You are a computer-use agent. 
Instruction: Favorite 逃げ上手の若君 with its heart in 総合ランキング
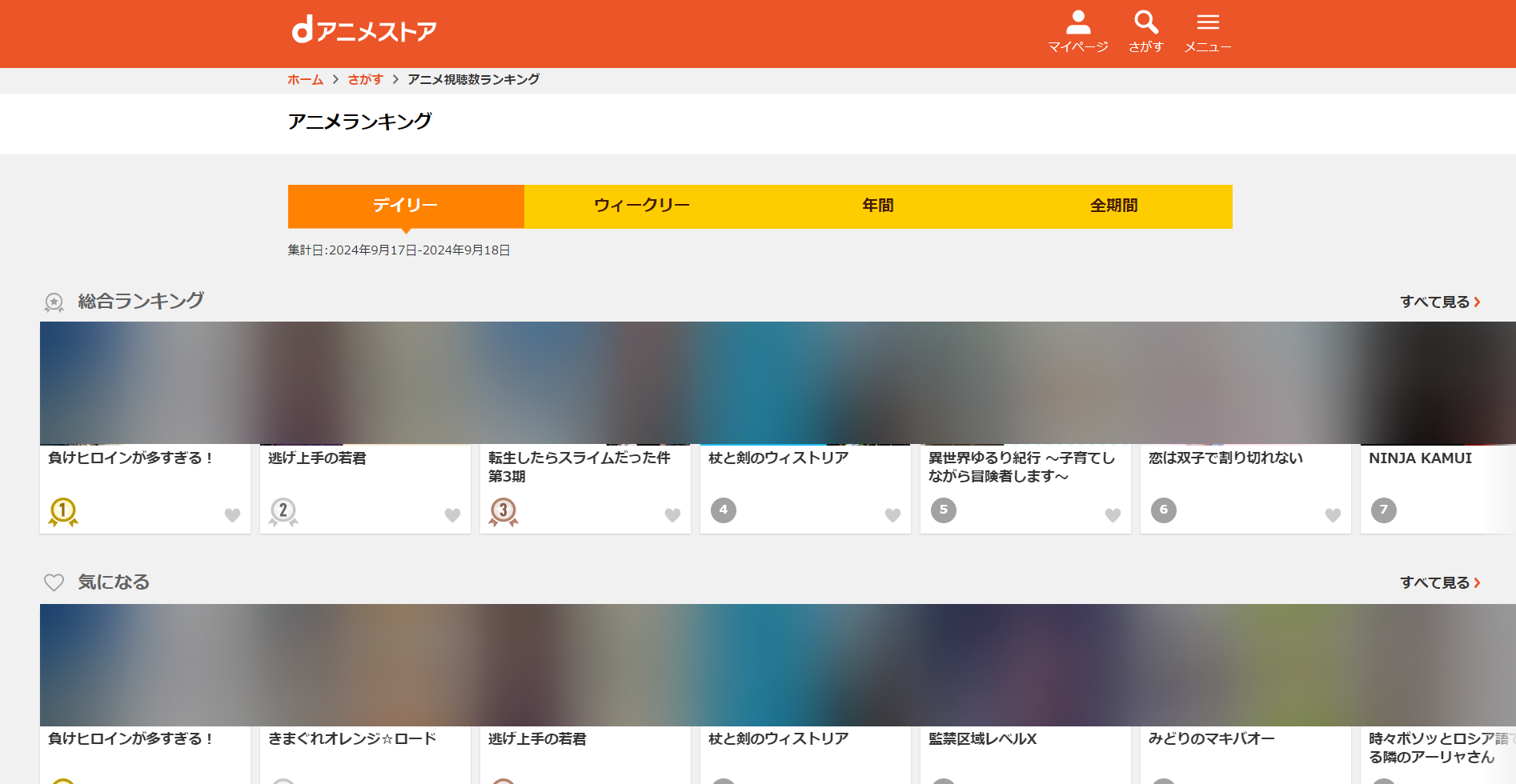452,515
